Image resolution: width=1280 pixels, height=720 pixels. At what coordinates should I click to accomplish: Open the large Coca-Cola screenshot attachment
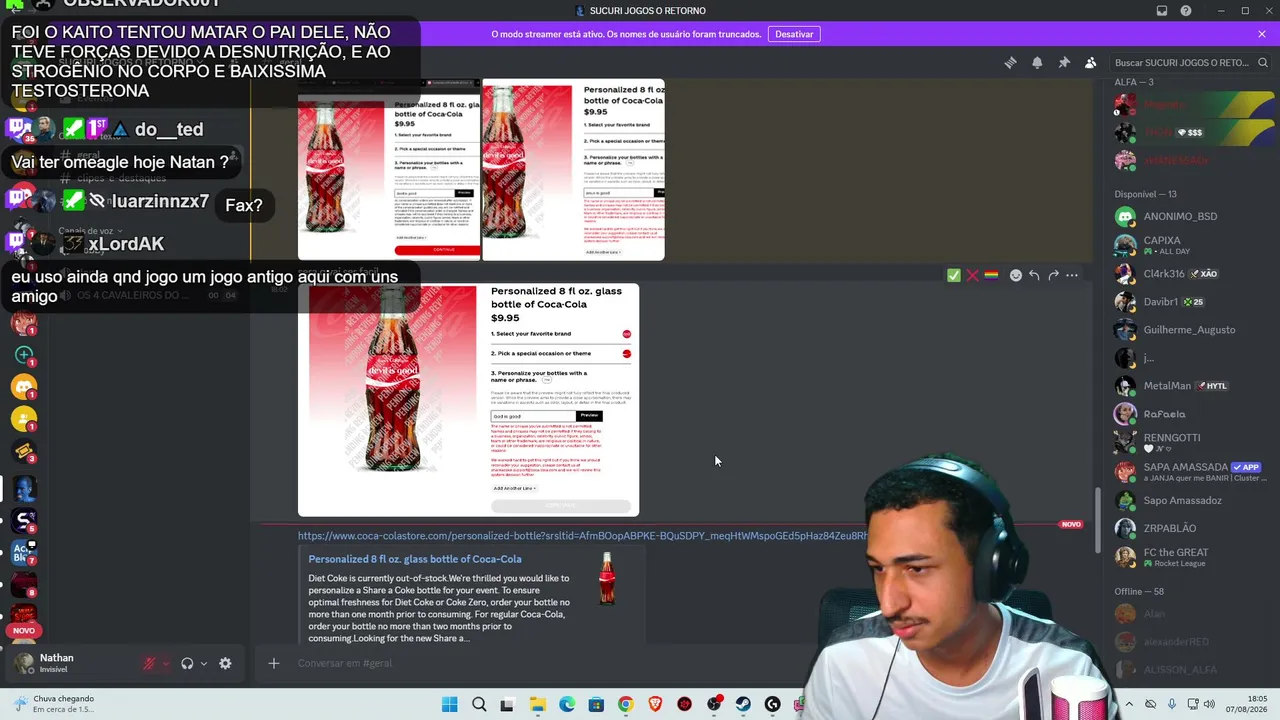click(x=468, y=399)
